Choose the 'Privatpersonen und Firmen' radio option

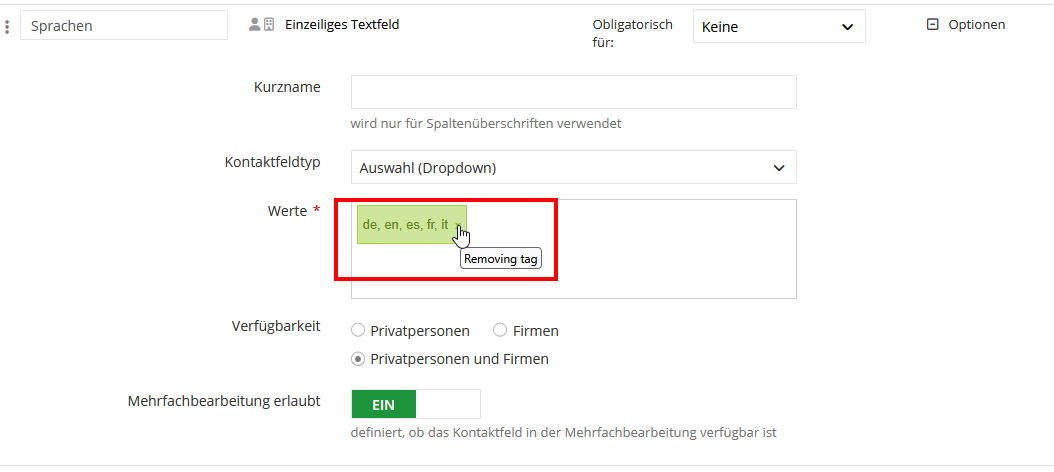coord(358,359)
